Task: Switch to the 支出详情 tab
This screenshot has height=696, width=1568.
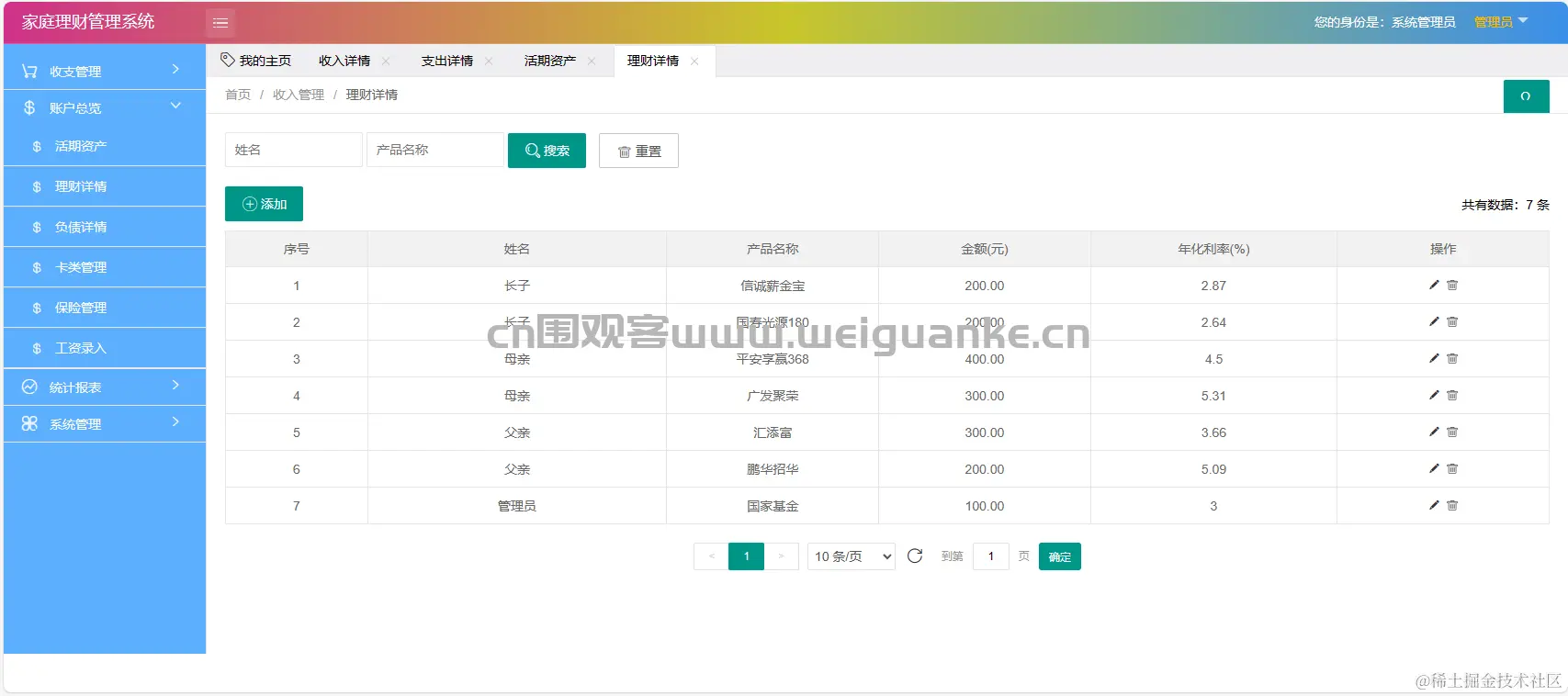Action: pos(447,61)
